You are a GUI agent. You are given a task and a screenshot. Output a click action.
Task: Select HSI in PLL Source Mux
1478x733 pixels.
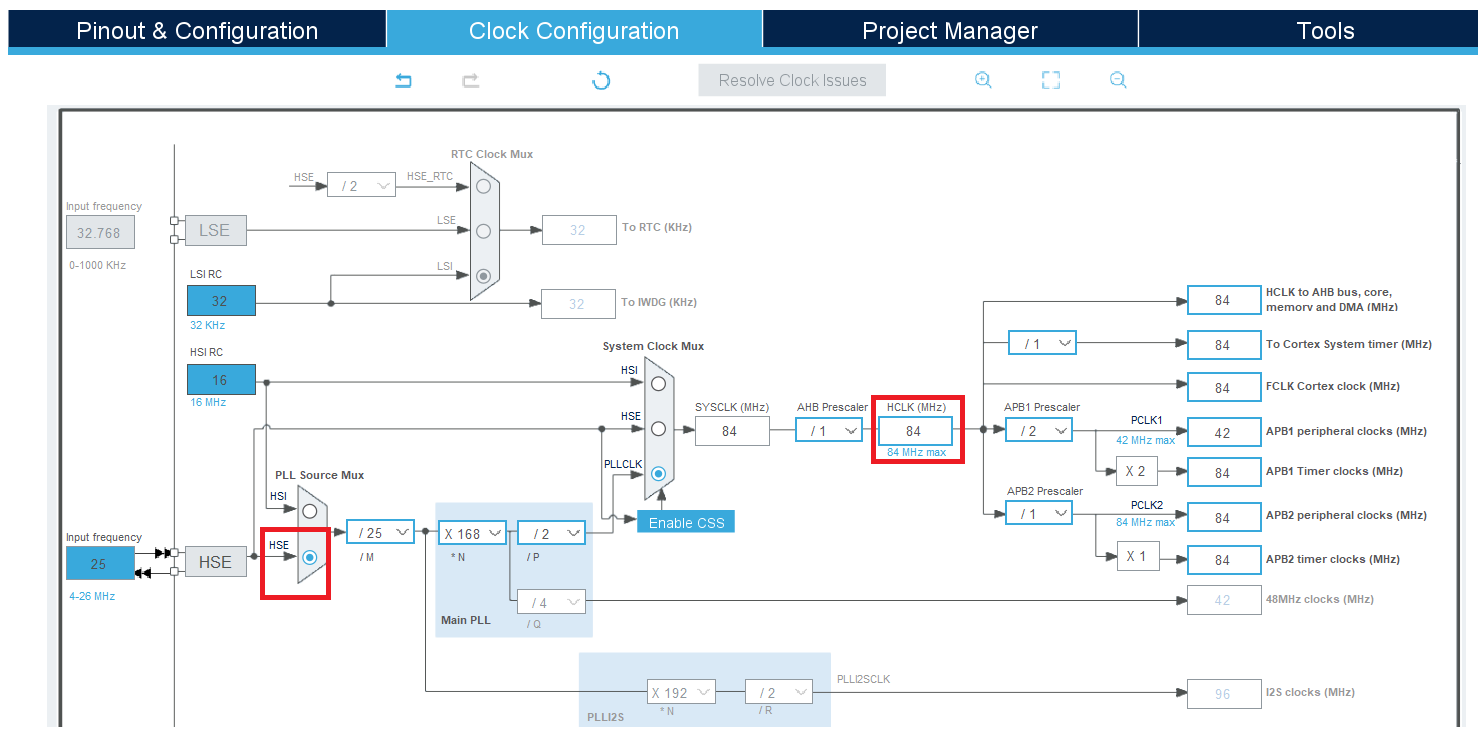(x=310, y=511)
